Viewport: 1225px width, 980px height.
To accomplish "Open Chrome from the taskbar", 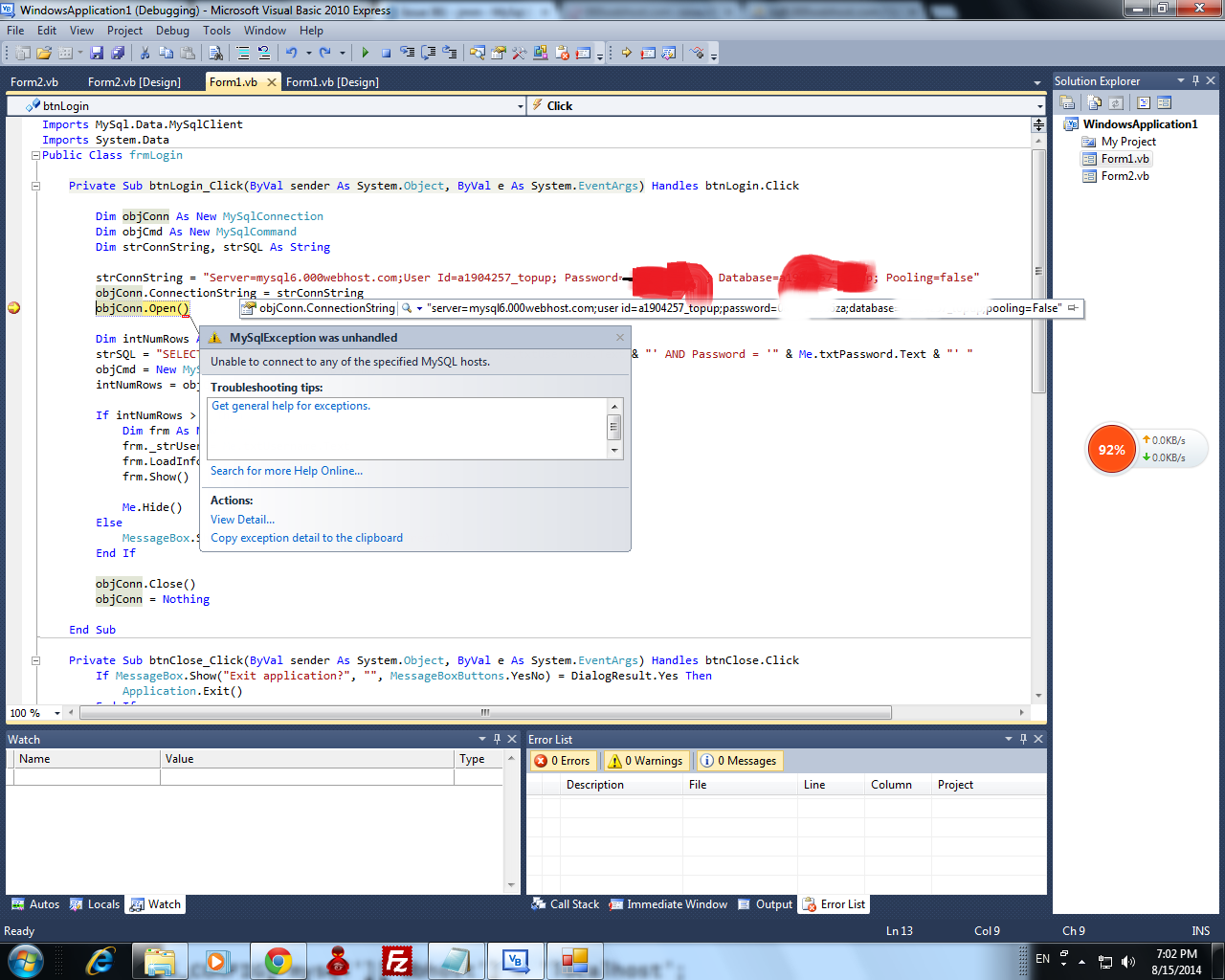I will [x=278, y=961].
